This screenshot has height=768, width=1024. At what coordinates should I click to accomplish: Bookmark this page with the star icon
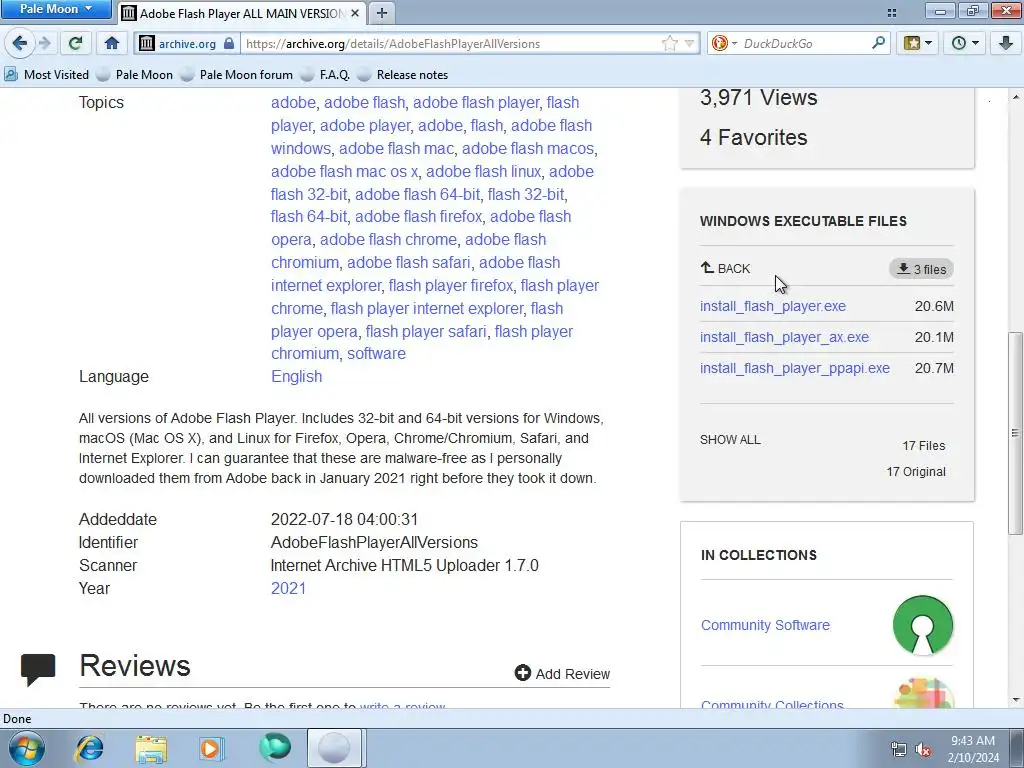[x=669, y=44]
